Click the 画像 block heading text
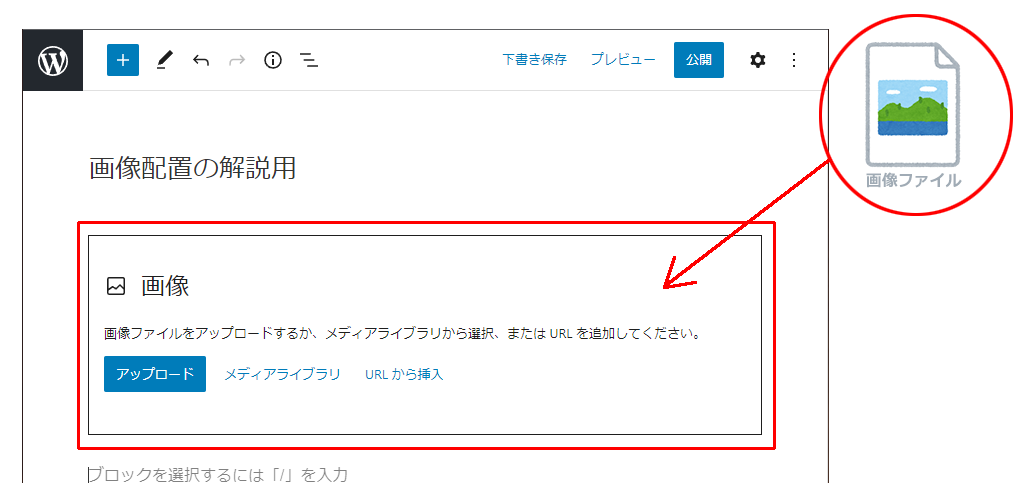 pyautogui.click(x=166, y=286)
